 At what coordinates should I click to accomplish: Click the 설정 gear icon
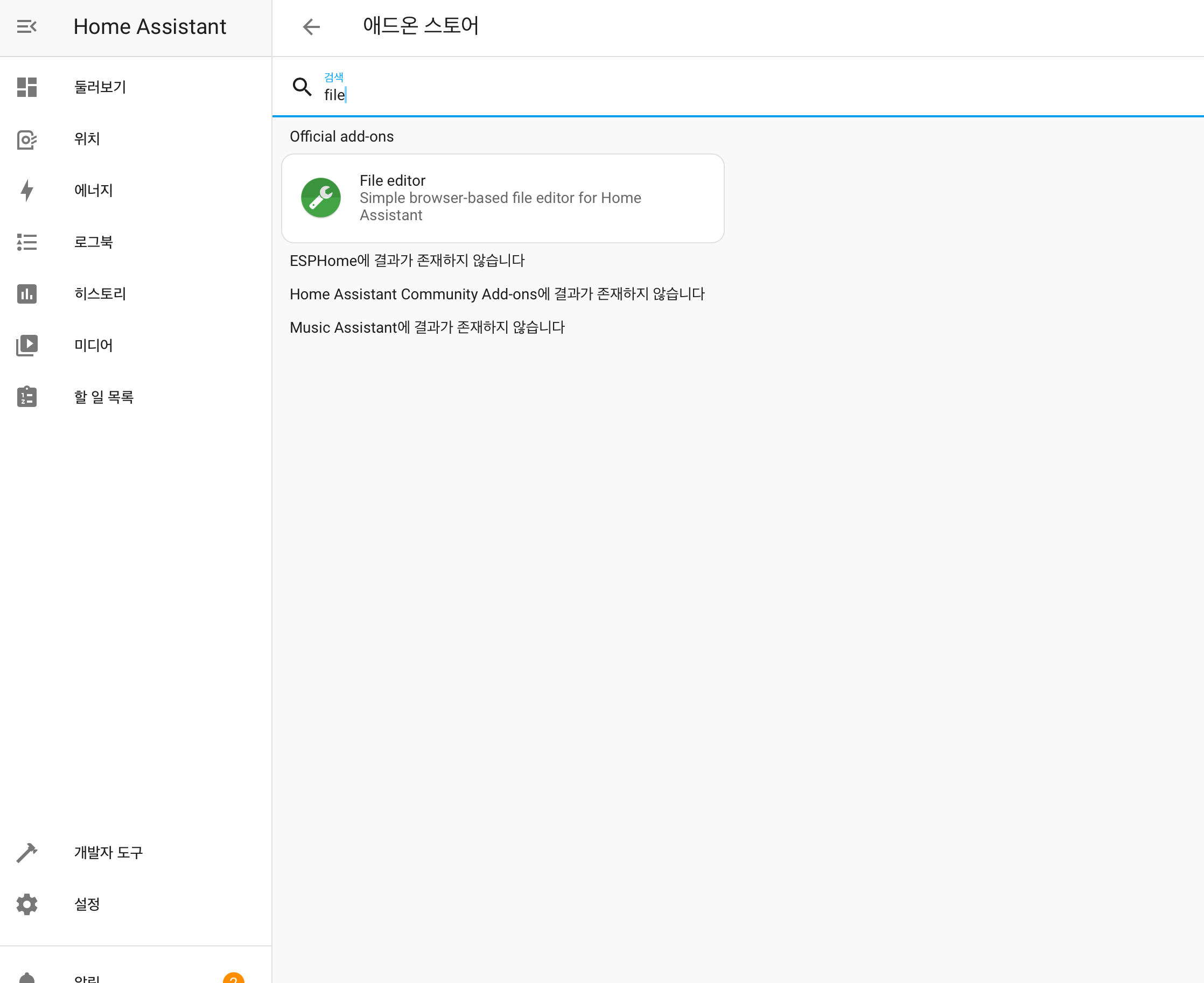pos(26,904)
